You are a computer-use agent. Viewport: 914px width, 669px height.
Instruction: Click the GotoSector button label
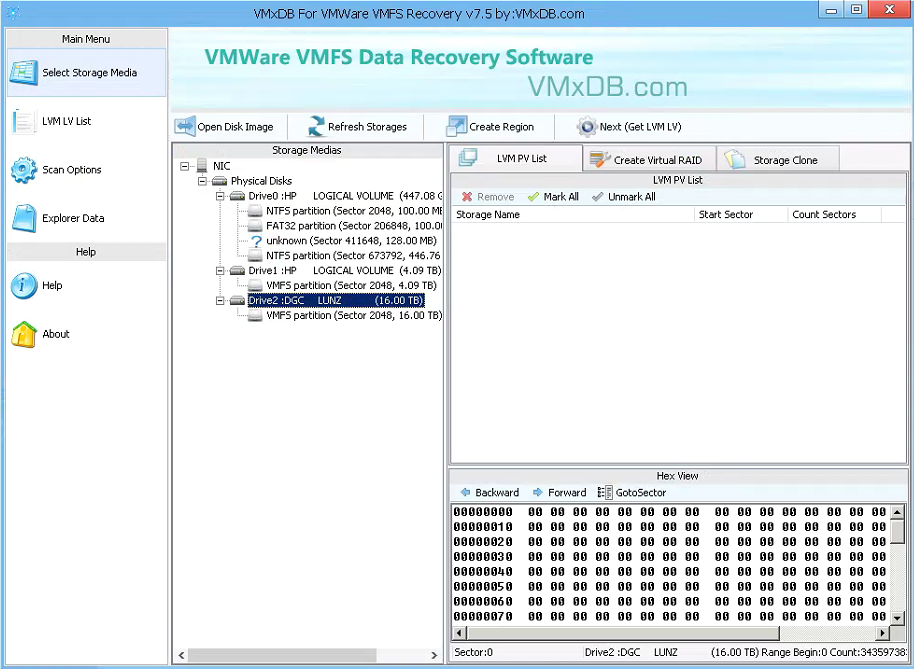tap(641, 492)
